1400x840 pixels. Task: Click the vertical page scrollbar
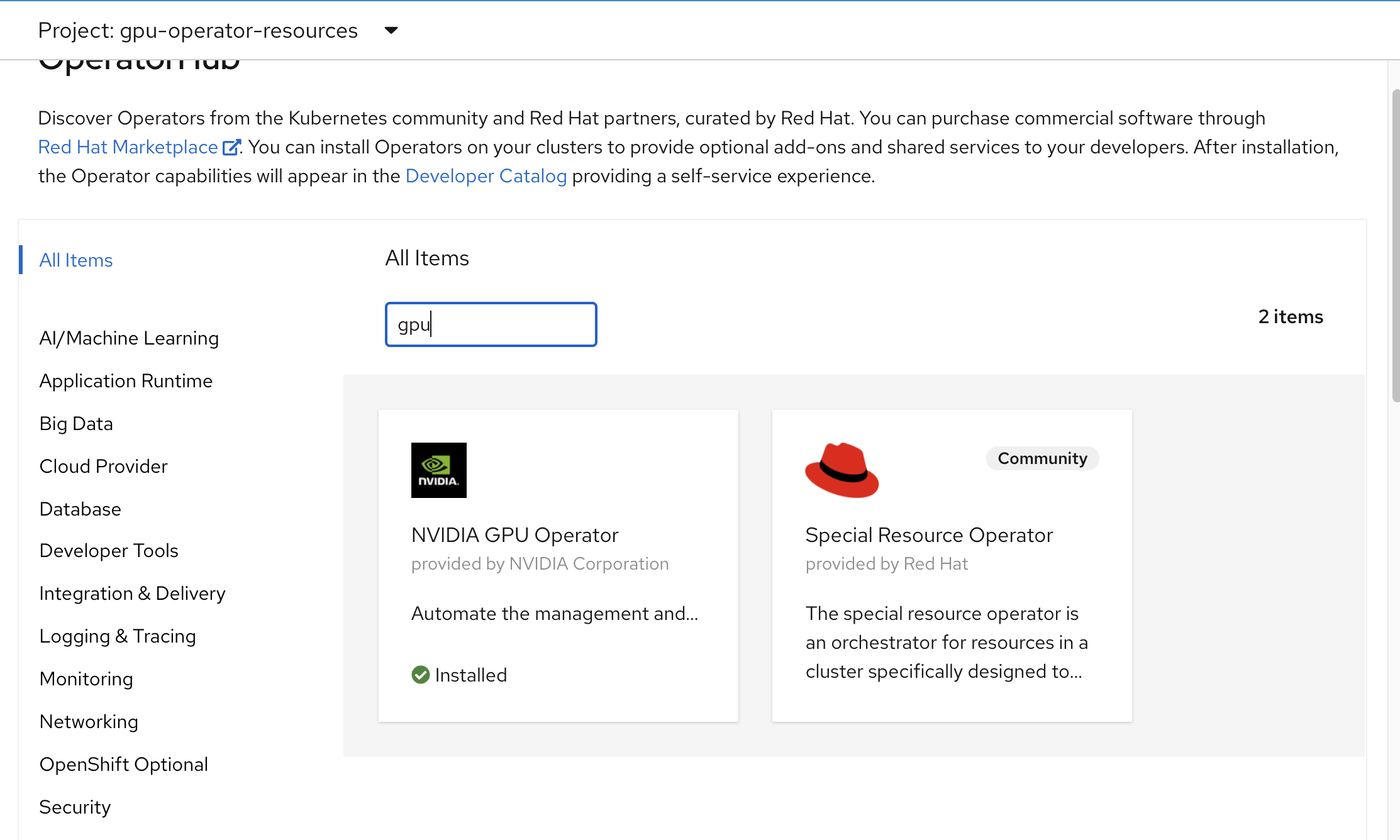coord(1395,245)
